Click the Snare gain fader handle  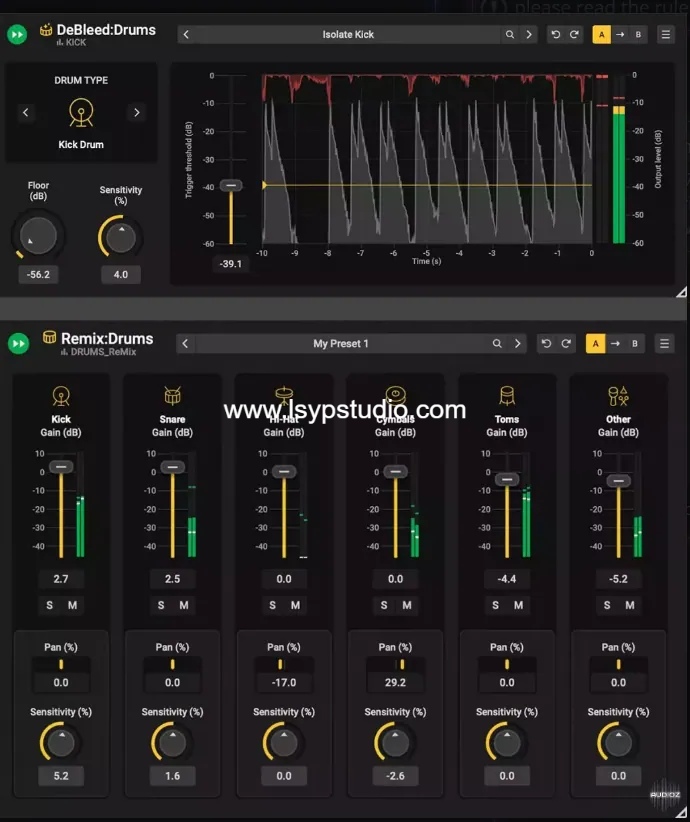(x=172, y=467)
